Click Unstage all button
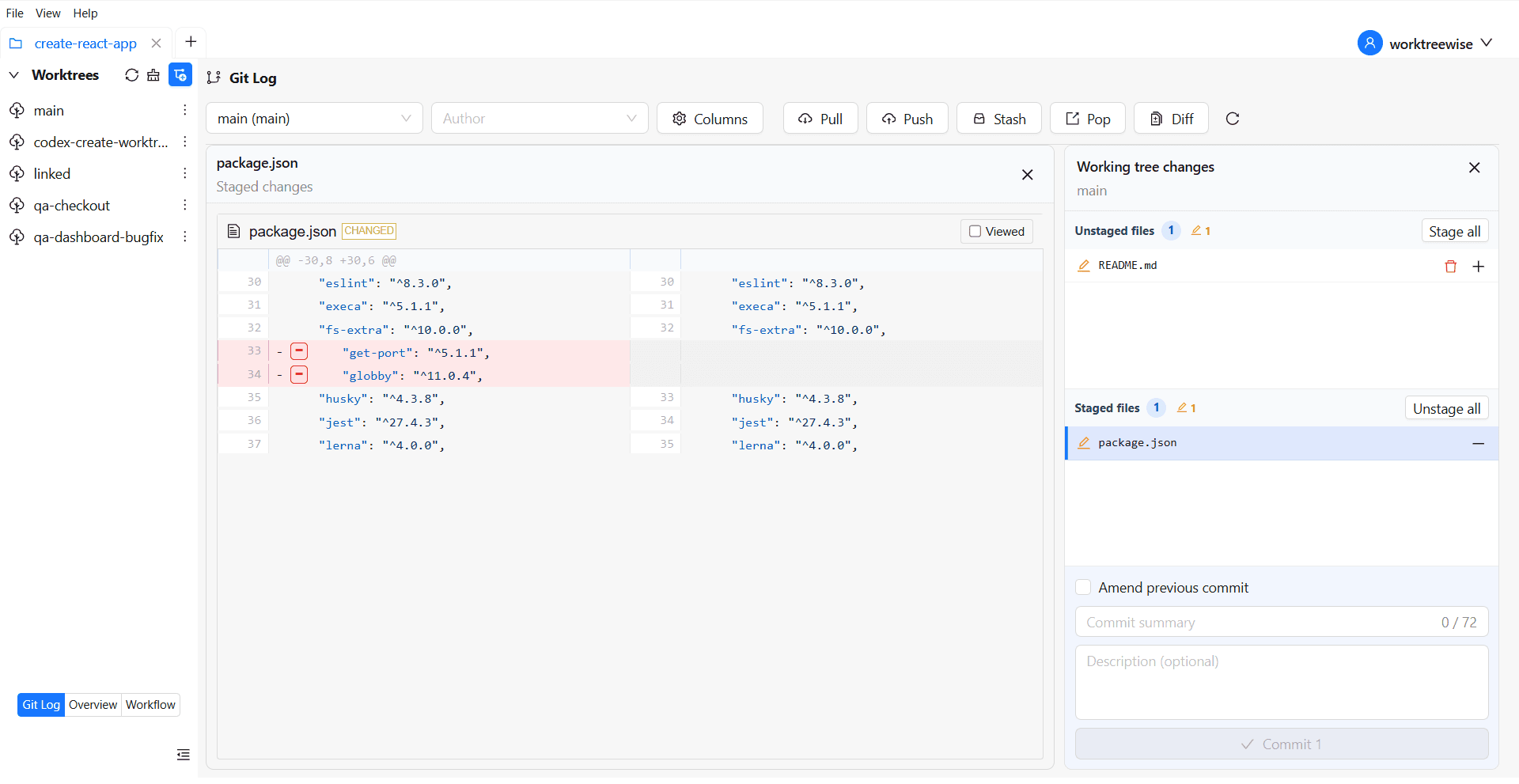This screenshot has width=1519, height=784. pyautogui.click(x=1447, y=408)
